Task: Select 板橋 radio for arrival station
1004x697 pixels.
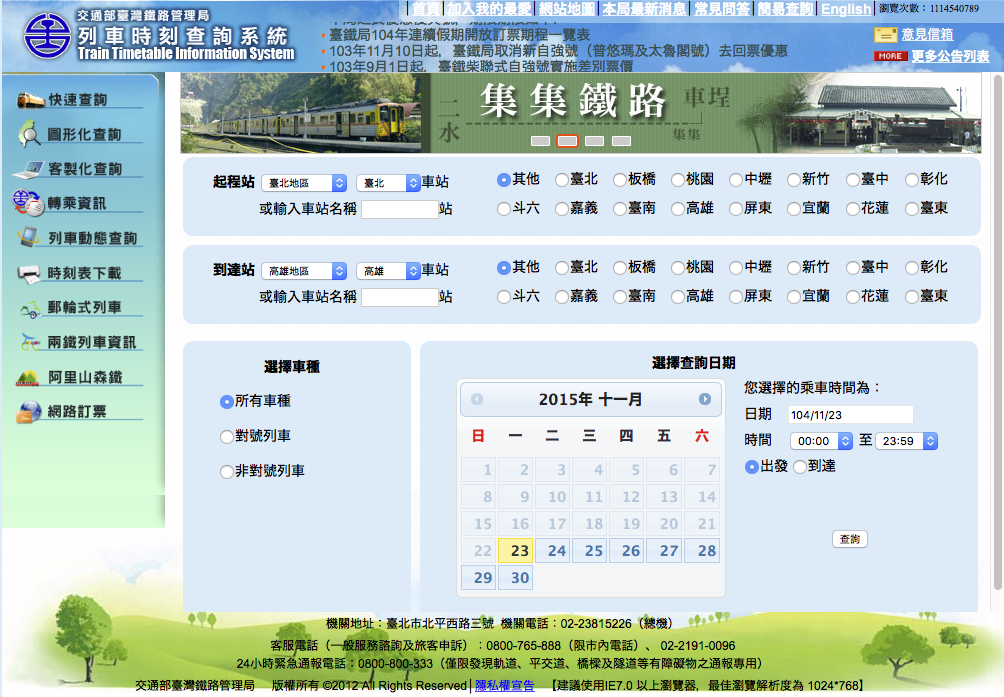Action: tap(619, 268)
